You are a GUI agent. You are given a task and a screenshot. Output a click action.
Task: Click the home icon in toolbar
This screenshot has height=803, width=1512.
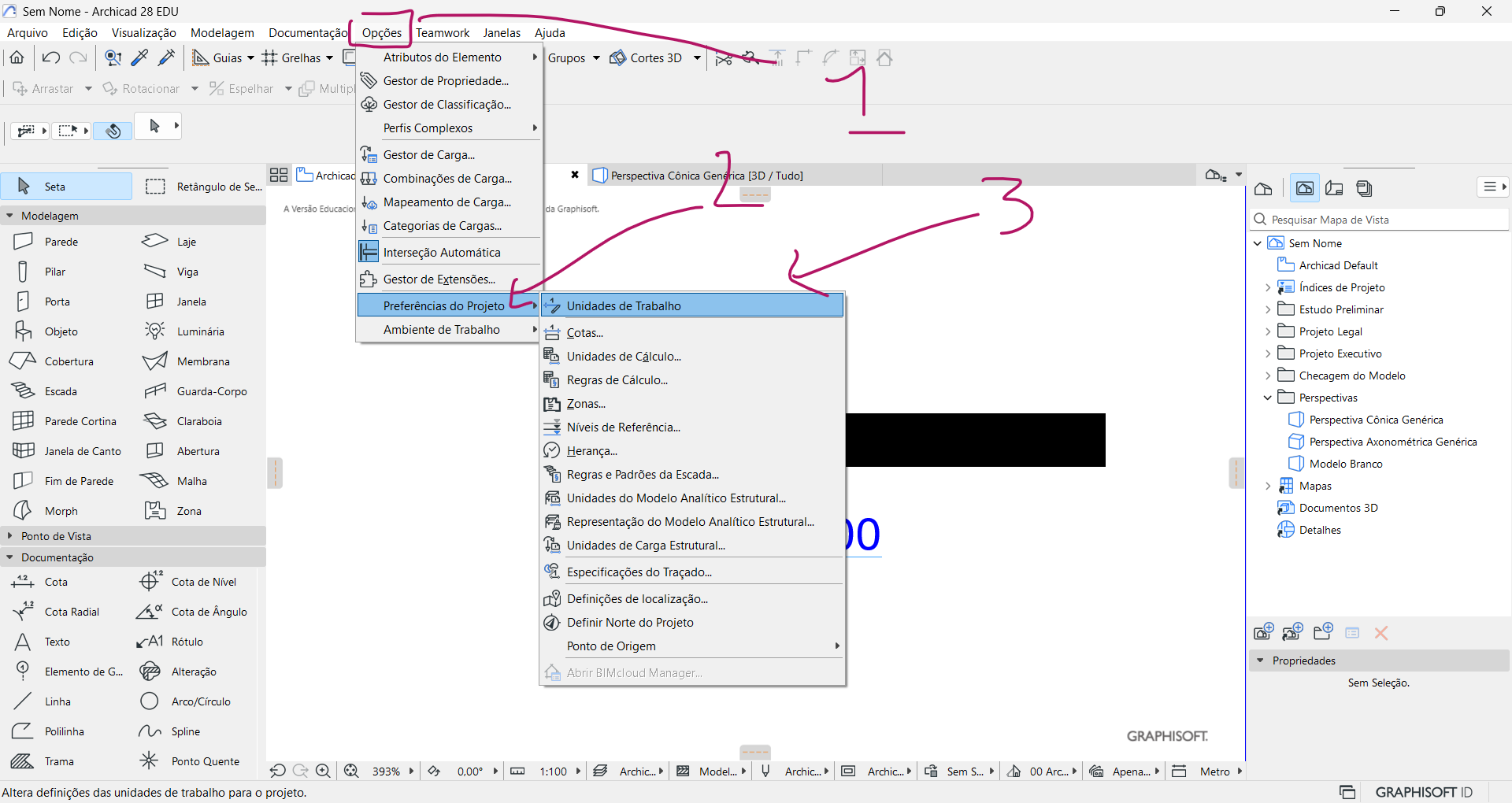[x=17, y=57]
